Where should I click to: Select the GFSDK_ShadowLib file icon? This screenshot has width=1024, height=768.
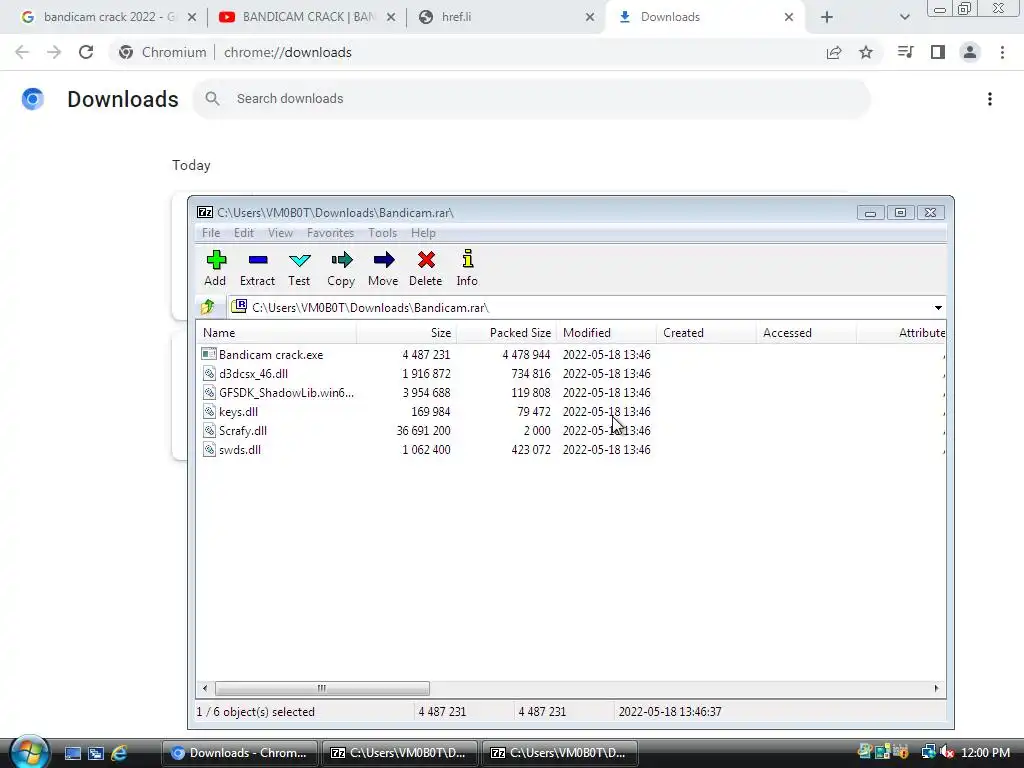click(x=209, y=392)
